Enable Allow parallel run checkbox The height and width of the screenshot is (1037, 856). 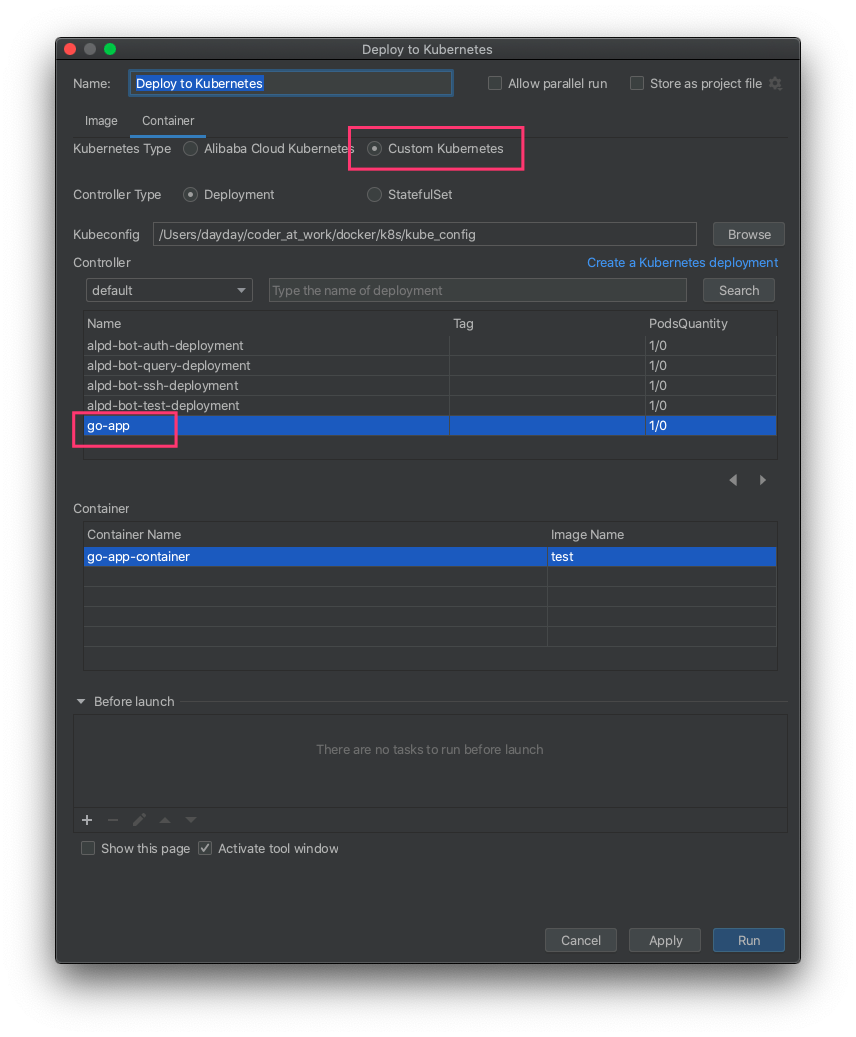(495, 84)
